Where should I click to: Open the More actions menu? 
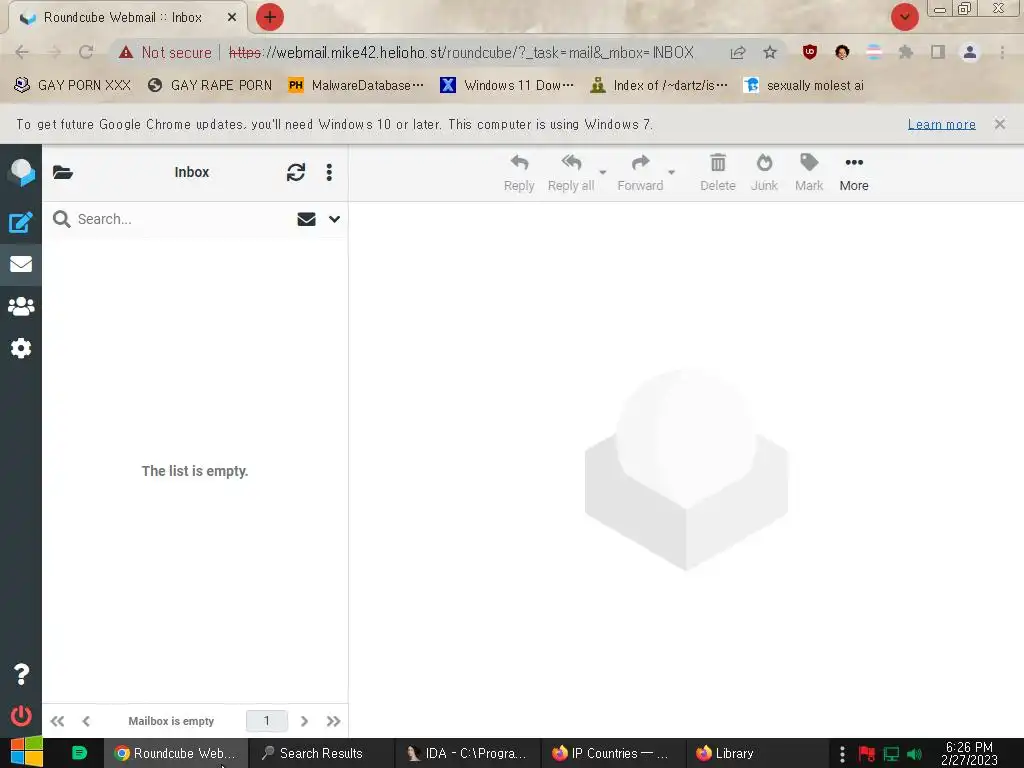(854, 173)
